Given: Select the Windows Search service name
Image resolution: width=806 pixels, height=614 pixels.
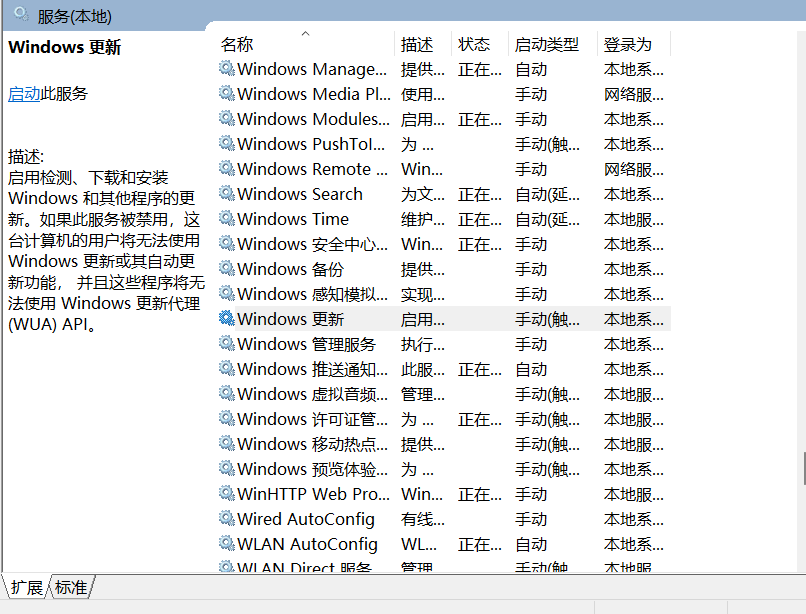Looking at the screenshot, I should [300, 194].
